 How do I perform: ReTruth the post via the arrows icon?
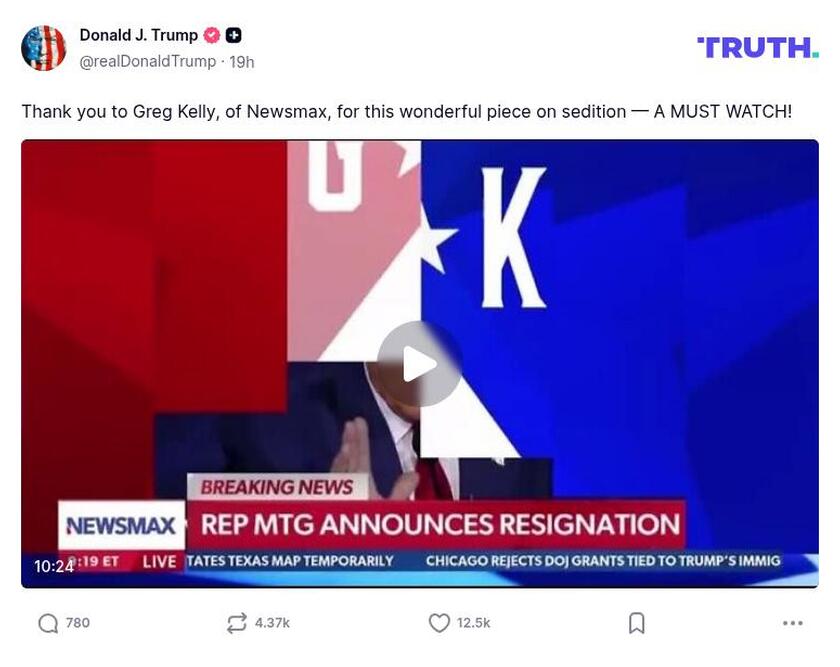236,623
